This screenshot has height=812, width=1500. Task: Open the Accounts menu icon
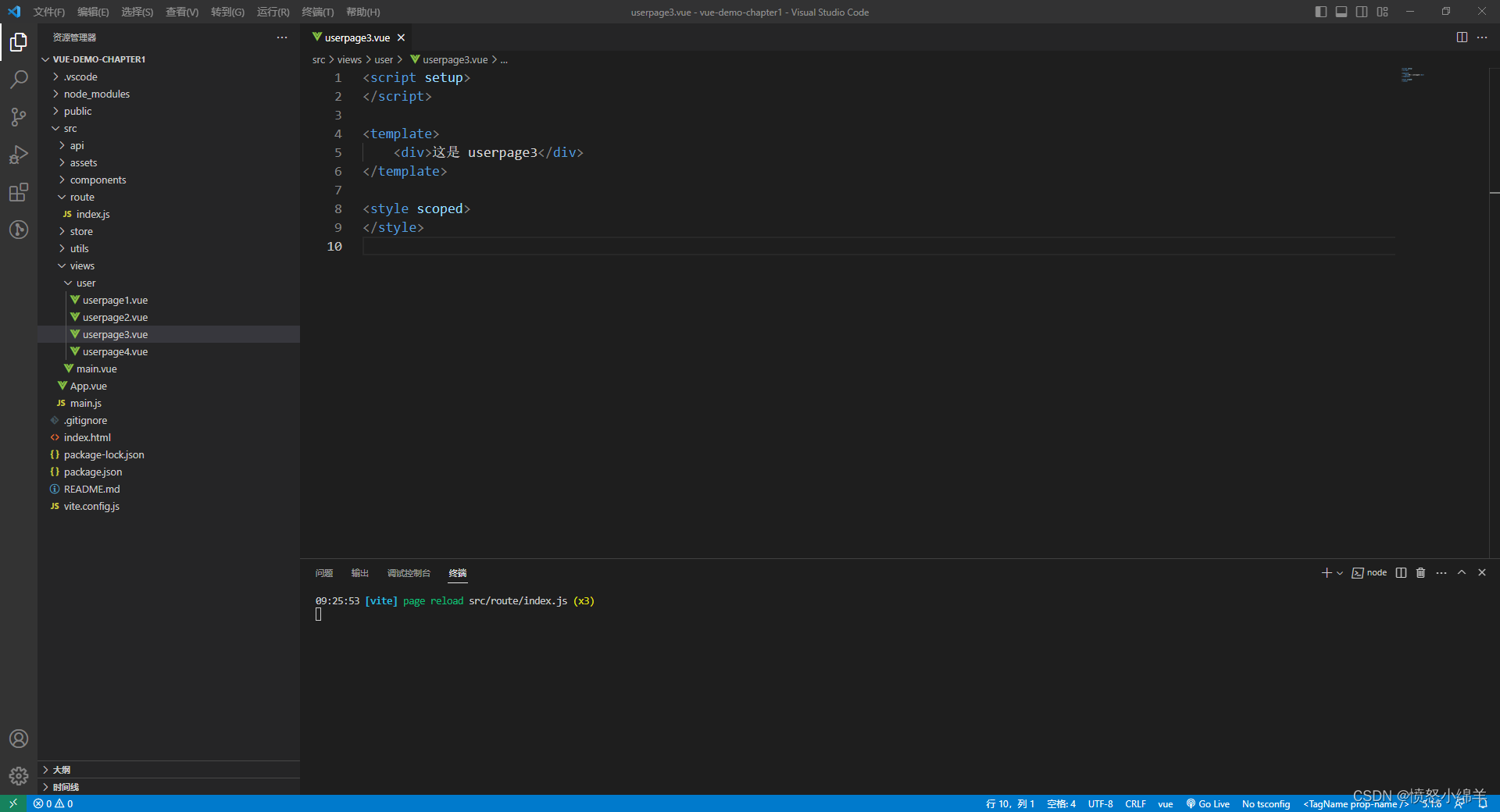(x=19, y=739)
